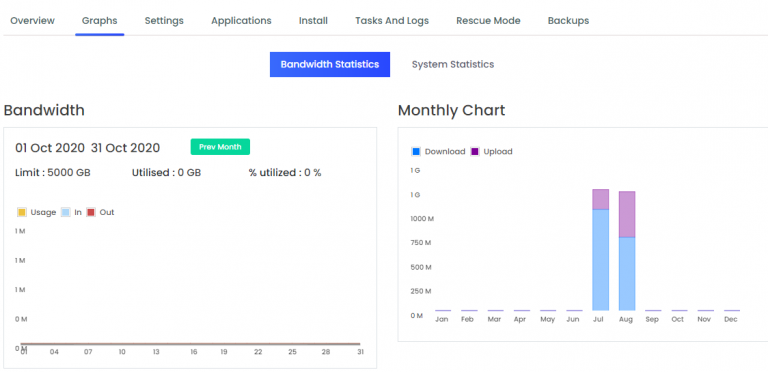
Task: Click the Aug download blue bar
Action: (x=627, y=274)
